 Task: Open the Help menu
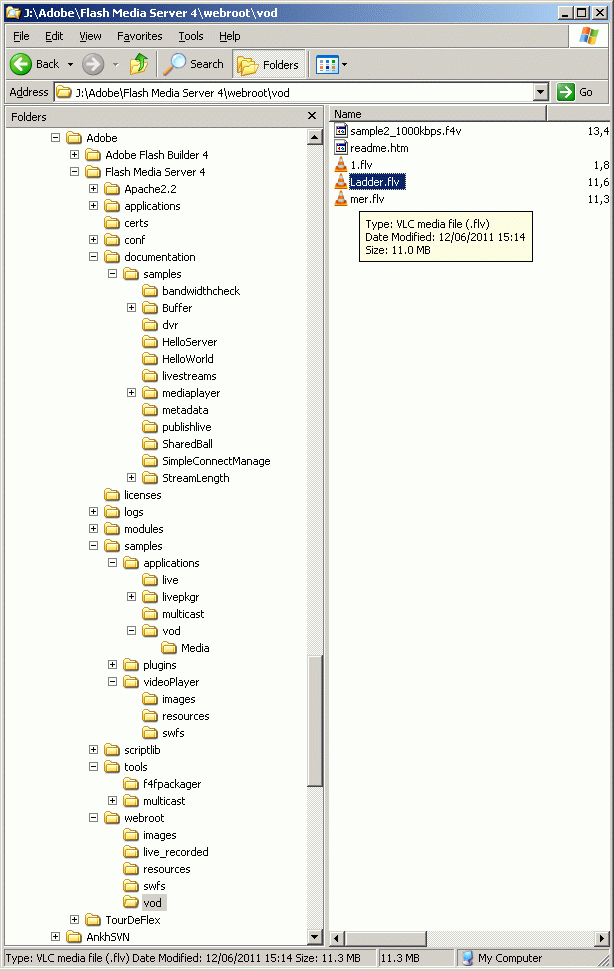point(230,36)
